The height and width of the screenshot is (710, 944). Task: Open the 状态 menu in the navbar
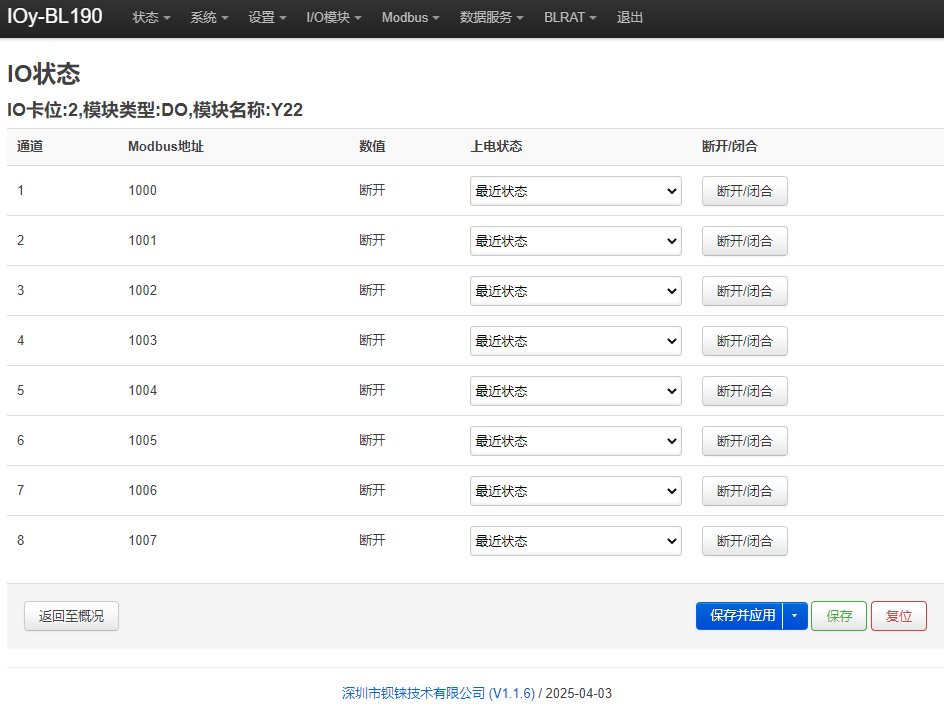click(151, 17)
